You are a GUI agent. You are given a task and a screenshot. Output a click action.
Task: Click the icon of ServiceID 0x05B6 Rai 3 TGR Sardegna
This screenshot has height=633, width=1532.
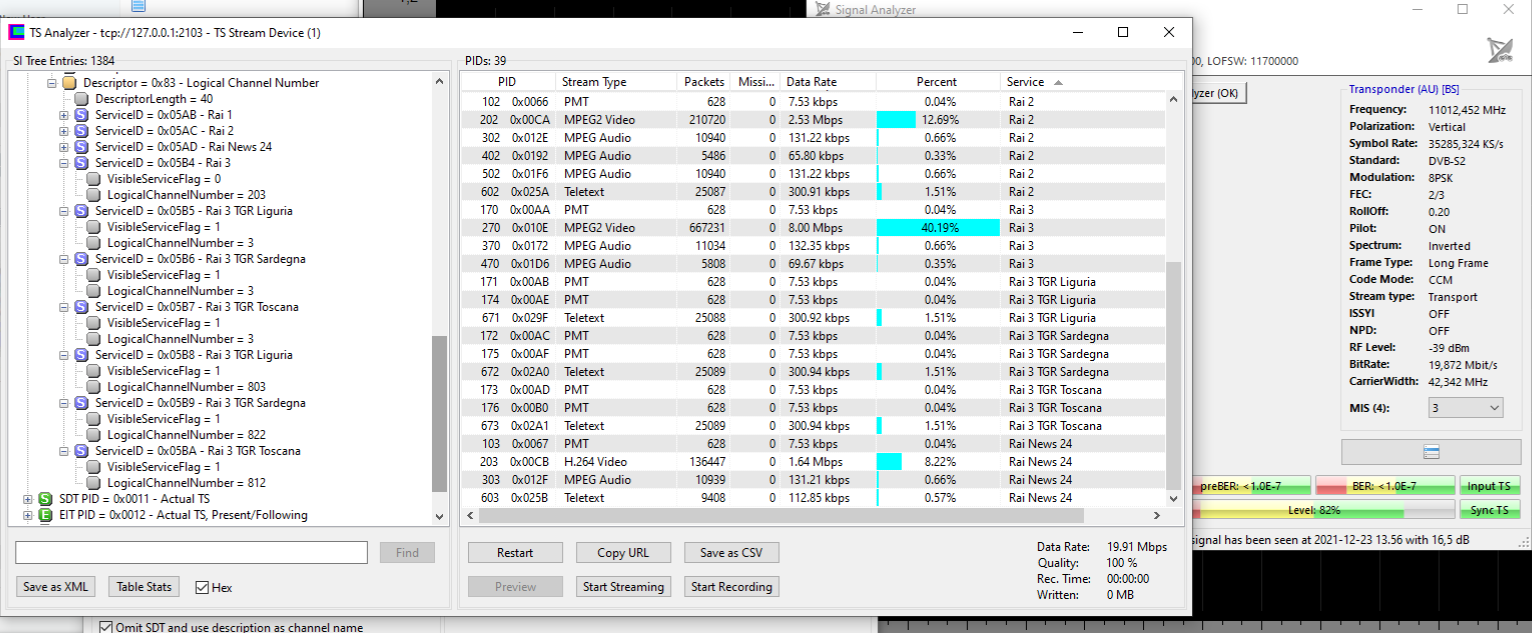click(x=82, y=259)
